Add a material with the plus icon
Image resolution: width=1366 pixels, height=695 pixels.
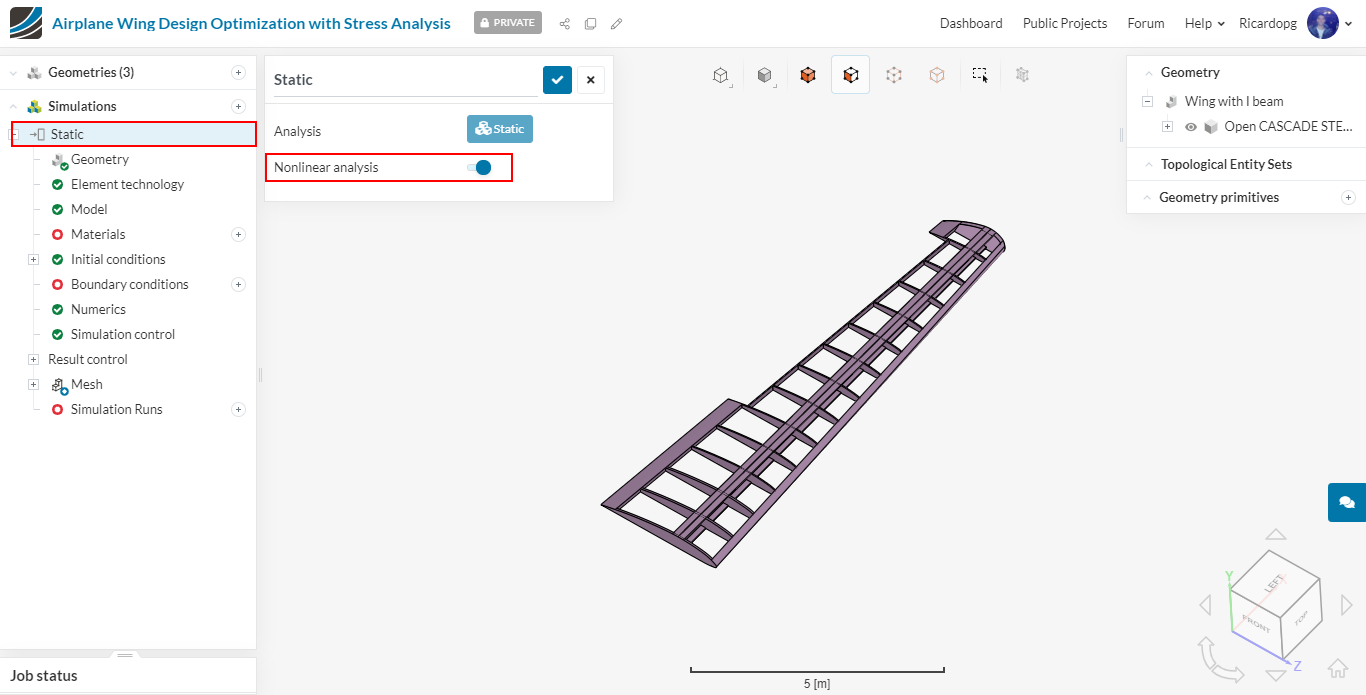238,234
